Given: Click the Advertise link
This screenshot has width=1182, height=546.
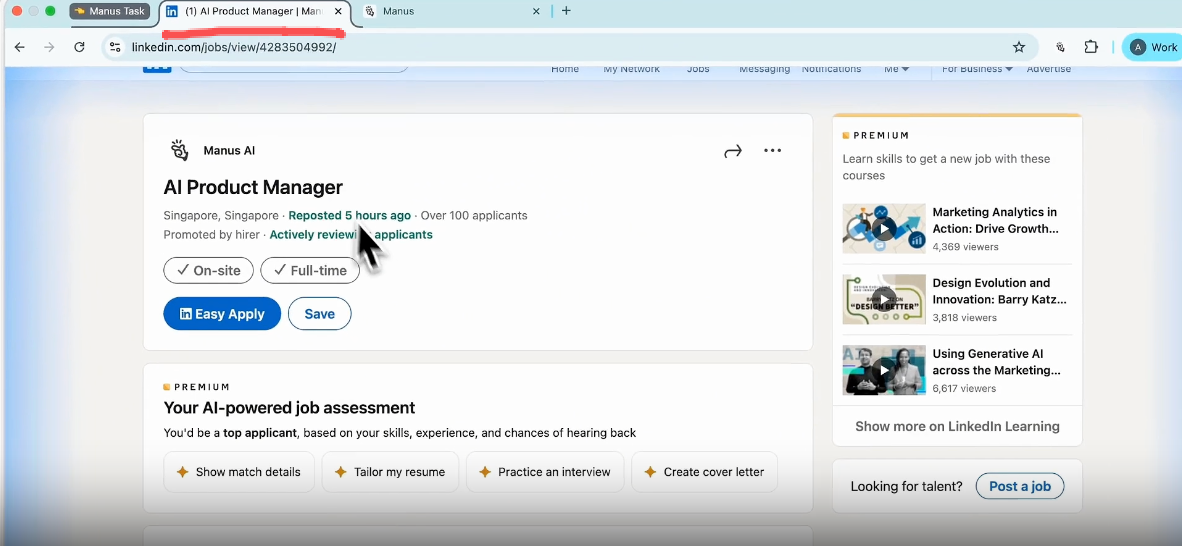Looking at the screenshot, I should coord(1049,69).
